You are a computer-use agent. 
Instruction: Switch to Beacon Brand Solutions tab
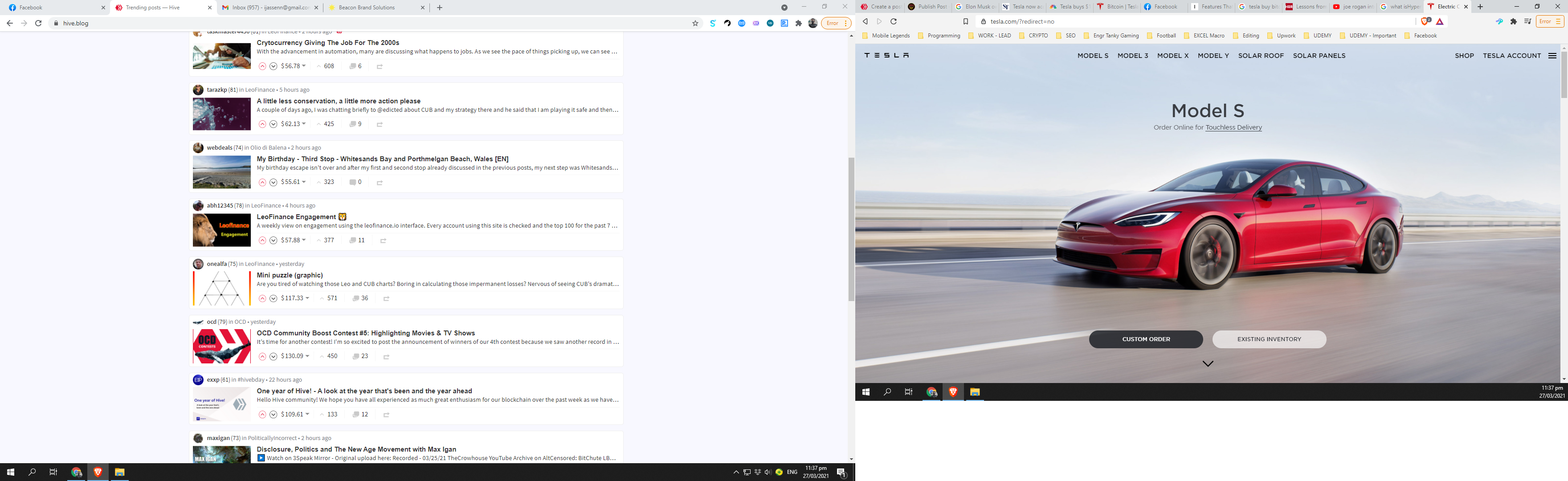376,7
